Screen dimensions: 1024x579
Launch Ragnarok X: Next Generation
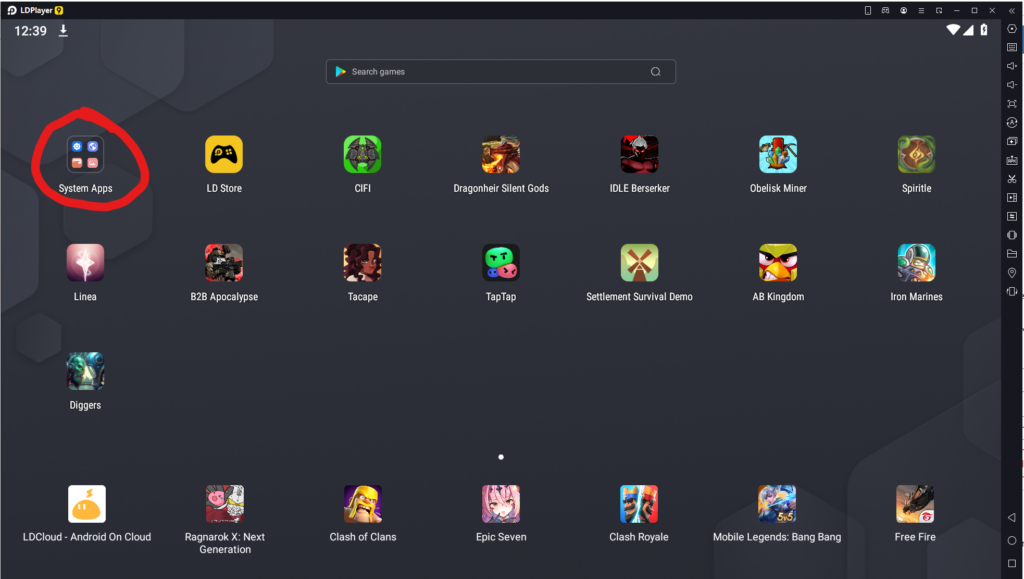[x=225, y=504]
